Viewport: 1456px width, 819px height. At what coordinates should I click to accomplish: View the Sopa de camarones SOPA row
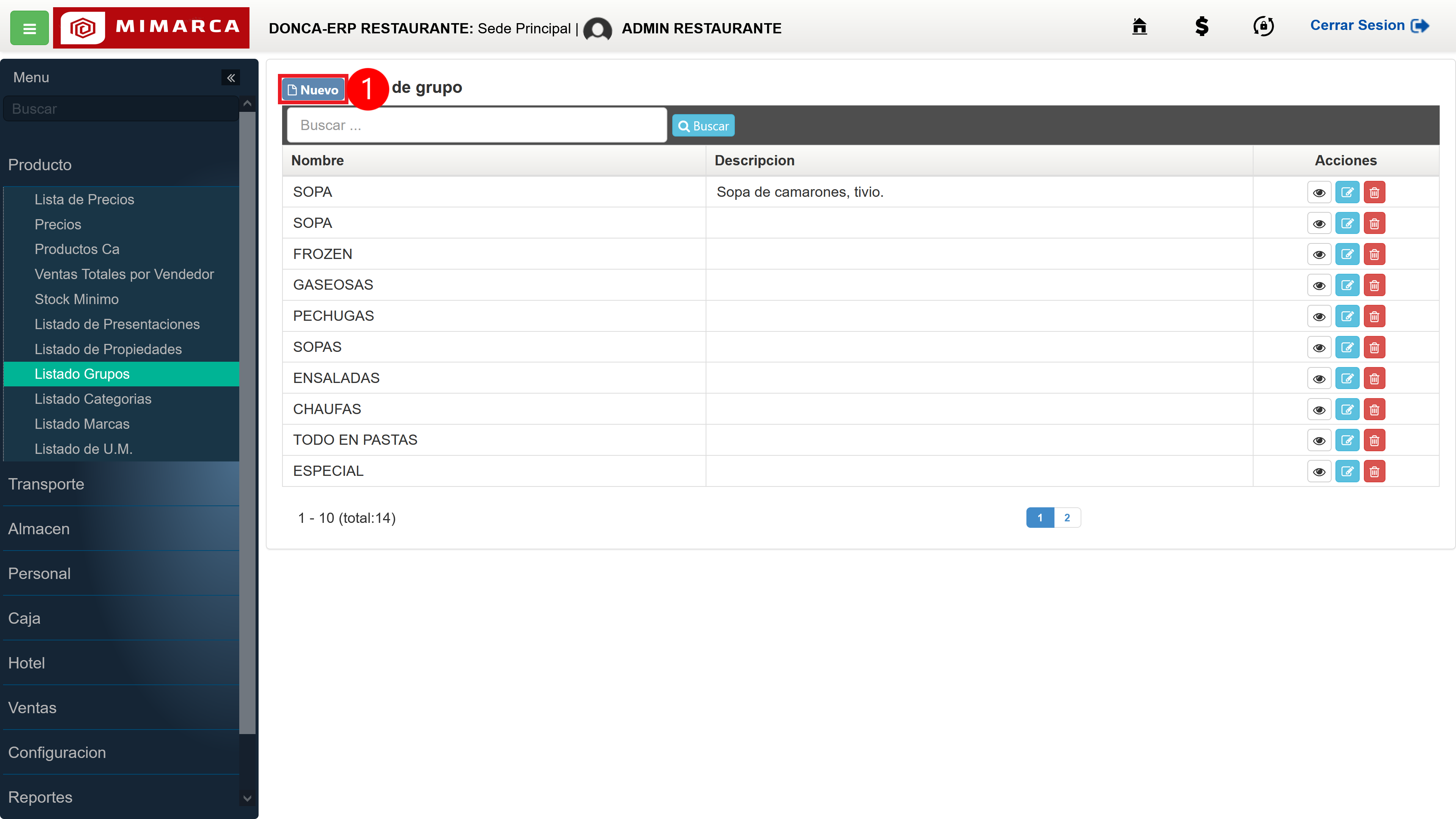[x=1319, y=192]
